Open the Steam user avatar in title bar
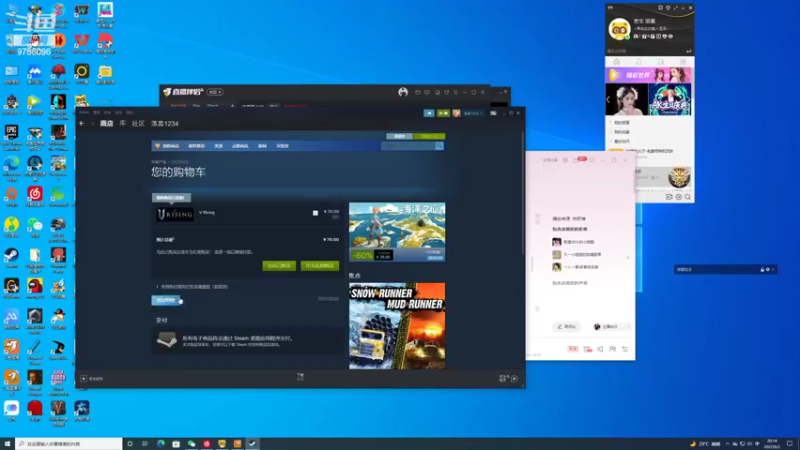Image resolution: width=800 pixels, height=450 pixels. point(457,113)
